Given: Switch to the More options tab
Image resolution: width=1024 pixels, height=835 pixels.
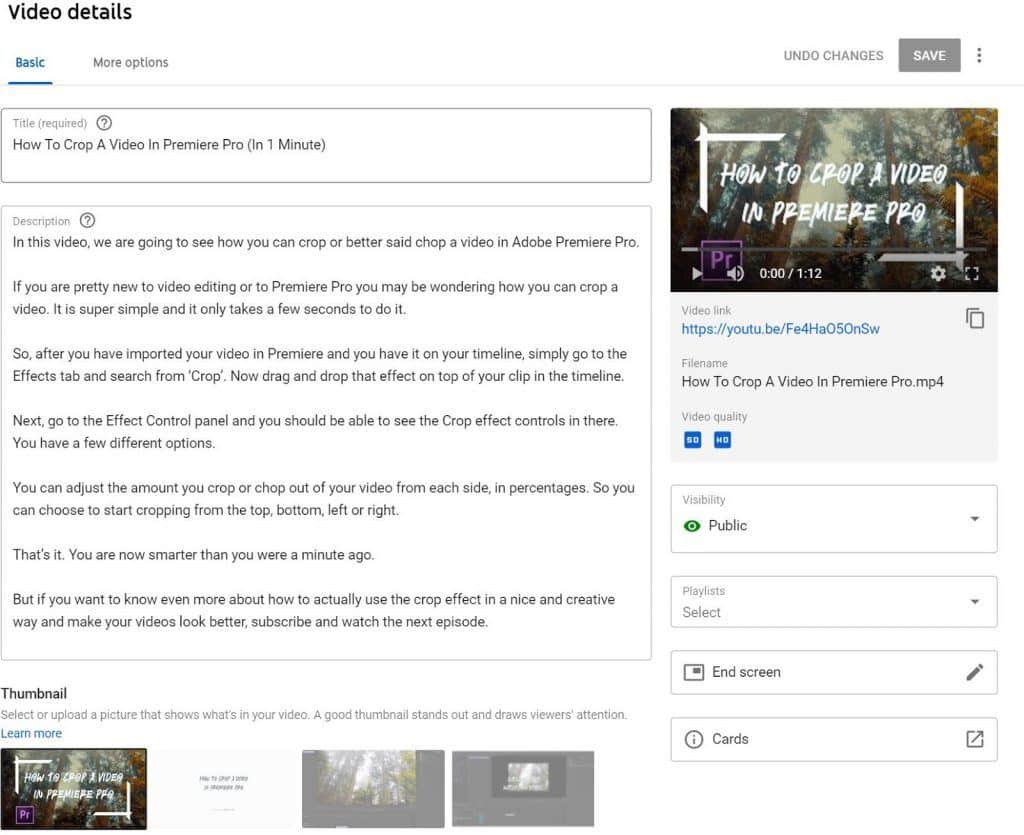Looking at the screenshot, I should 131,63.
